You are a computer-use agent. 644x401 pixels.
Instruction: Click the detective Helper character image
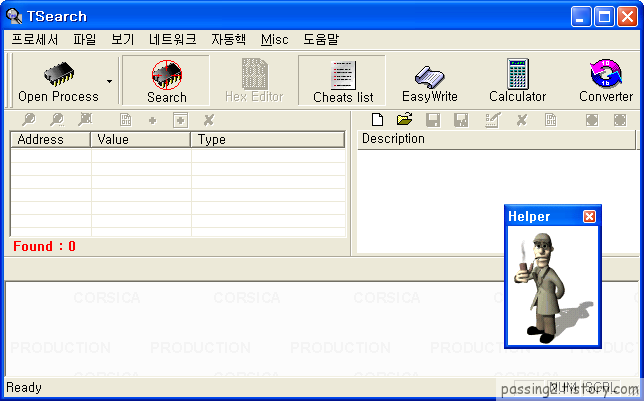tap(553, 287)
